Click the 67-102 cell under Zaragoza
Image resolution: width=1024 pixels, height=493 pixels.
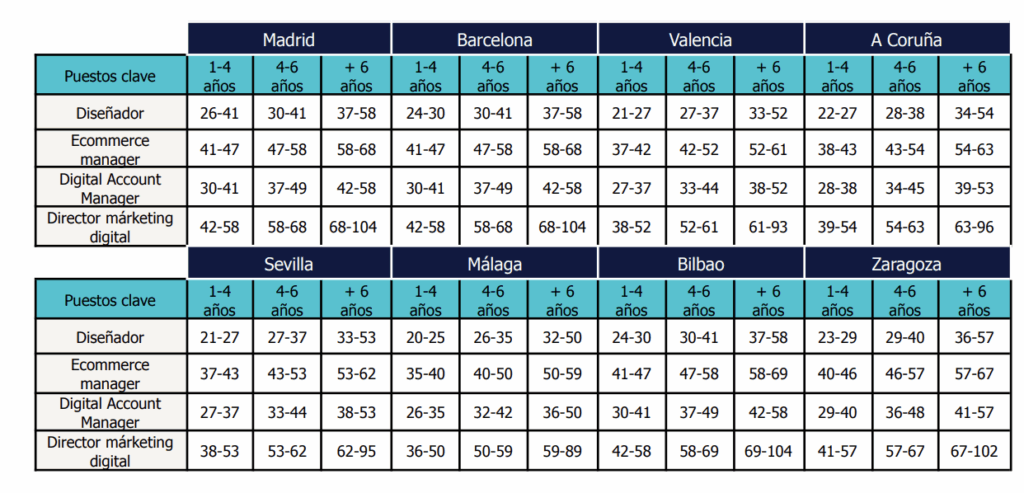[973, 451]
